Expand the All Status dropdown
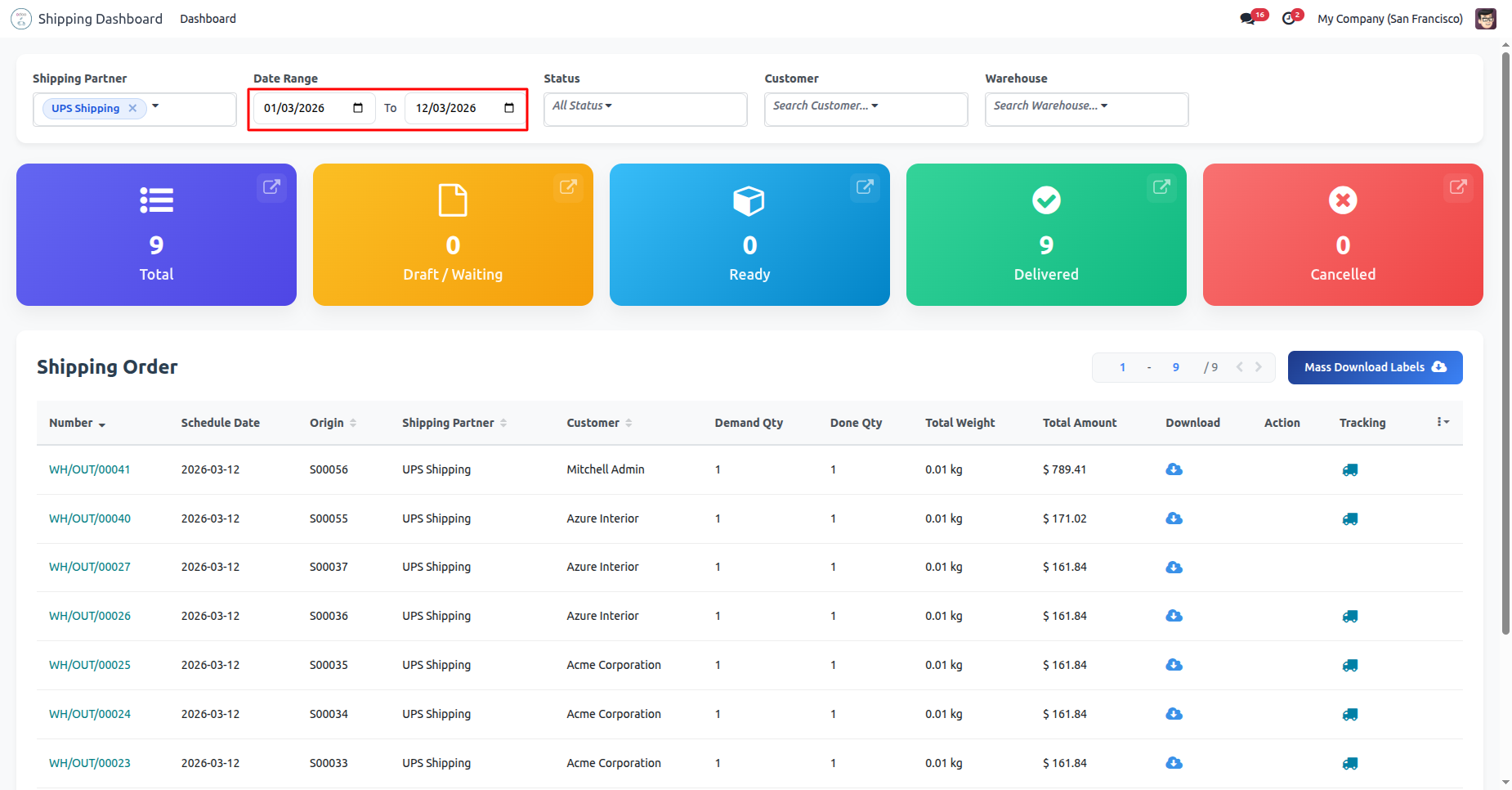Image resolution: width=1512 pixels, height=790 pixels. 582,105
